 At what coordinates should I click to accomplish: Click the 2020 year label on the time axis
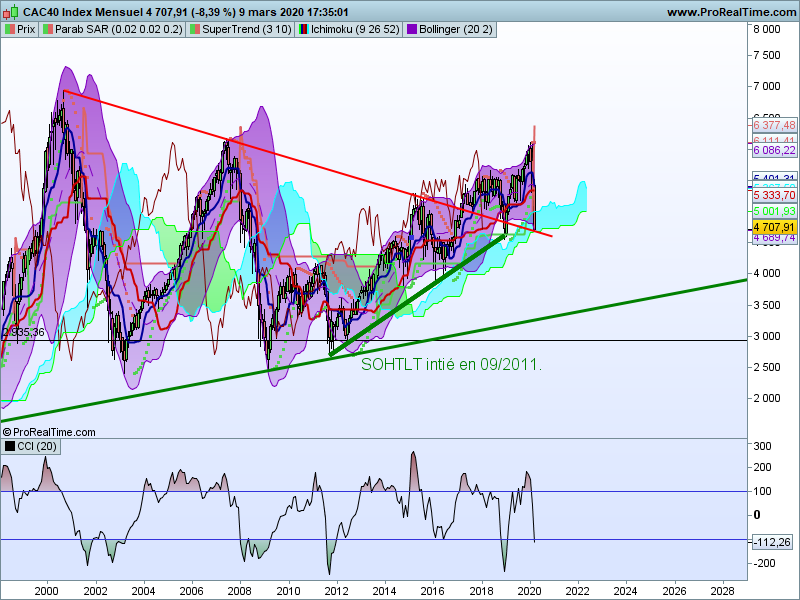click(530, 591)
